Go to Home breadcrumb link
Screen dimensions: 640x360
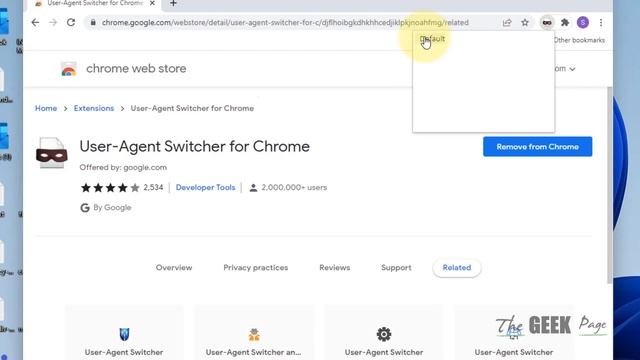coord(46,108)
